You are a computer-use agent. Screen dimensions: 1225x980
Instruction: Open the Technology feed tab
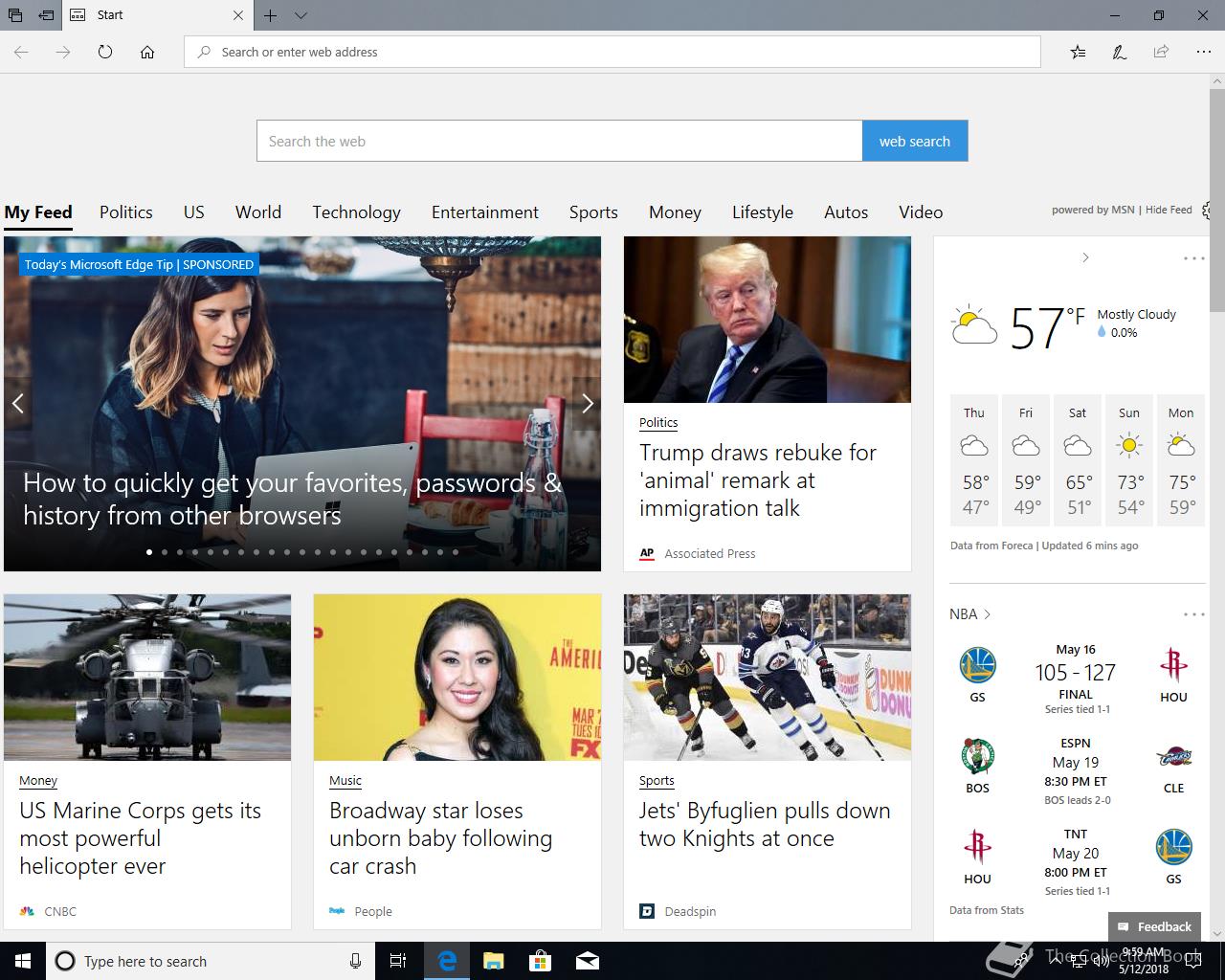356,212
